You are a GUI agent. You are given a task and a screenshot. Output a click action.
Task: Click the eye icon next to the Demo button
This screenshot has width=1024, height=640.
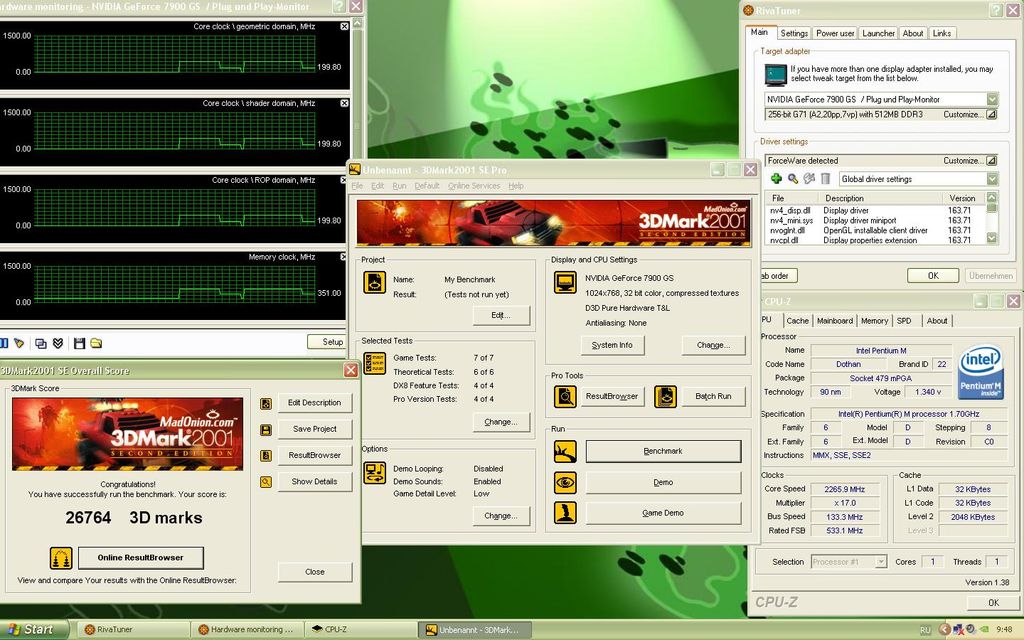pos(565,483)
